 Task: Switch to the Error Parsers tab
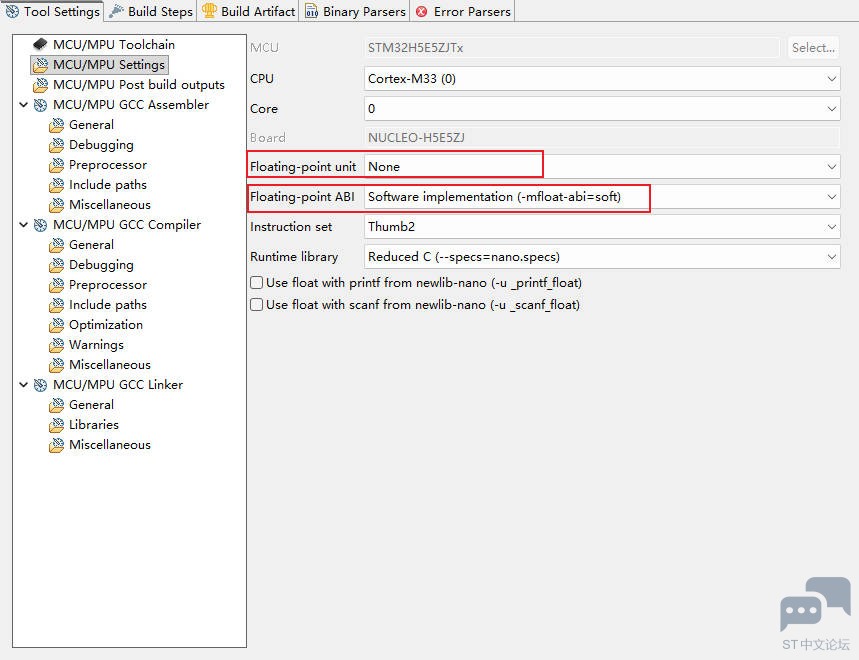[x=463, y=12]
